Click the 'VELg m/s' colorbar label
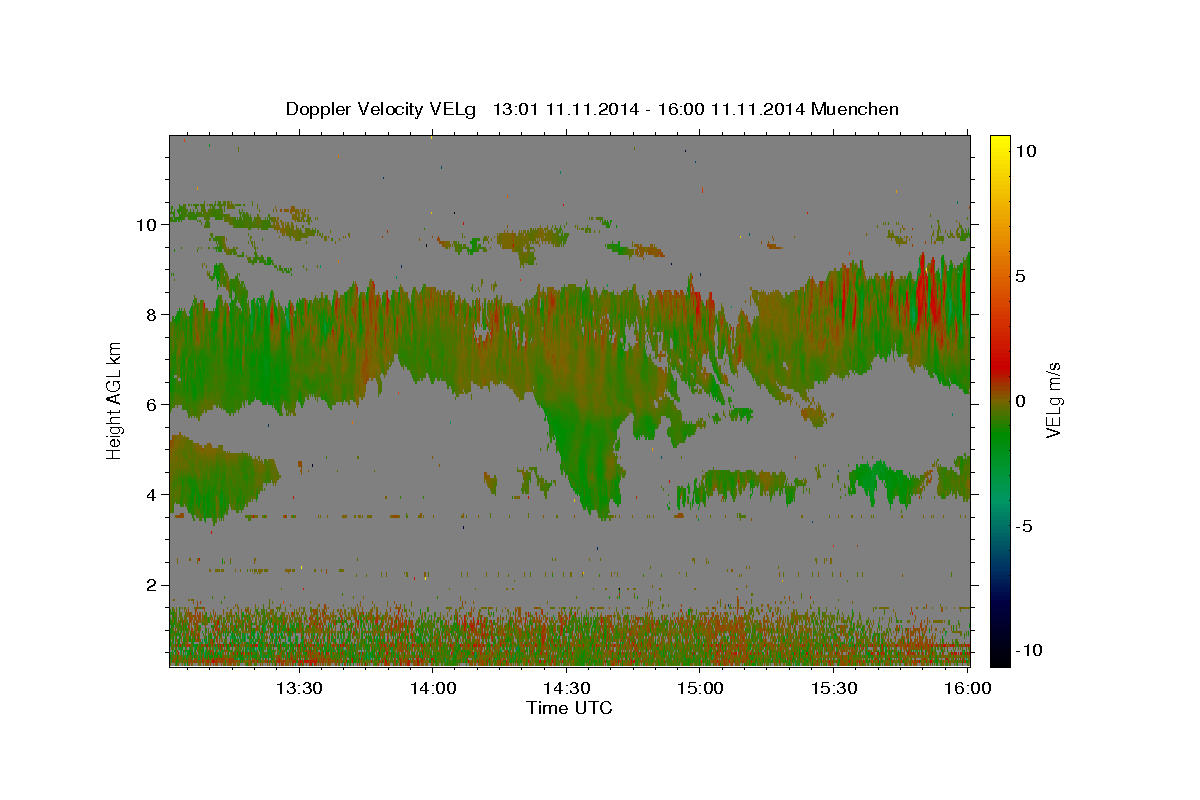The image size is (1200, 800). [1053, 400]
